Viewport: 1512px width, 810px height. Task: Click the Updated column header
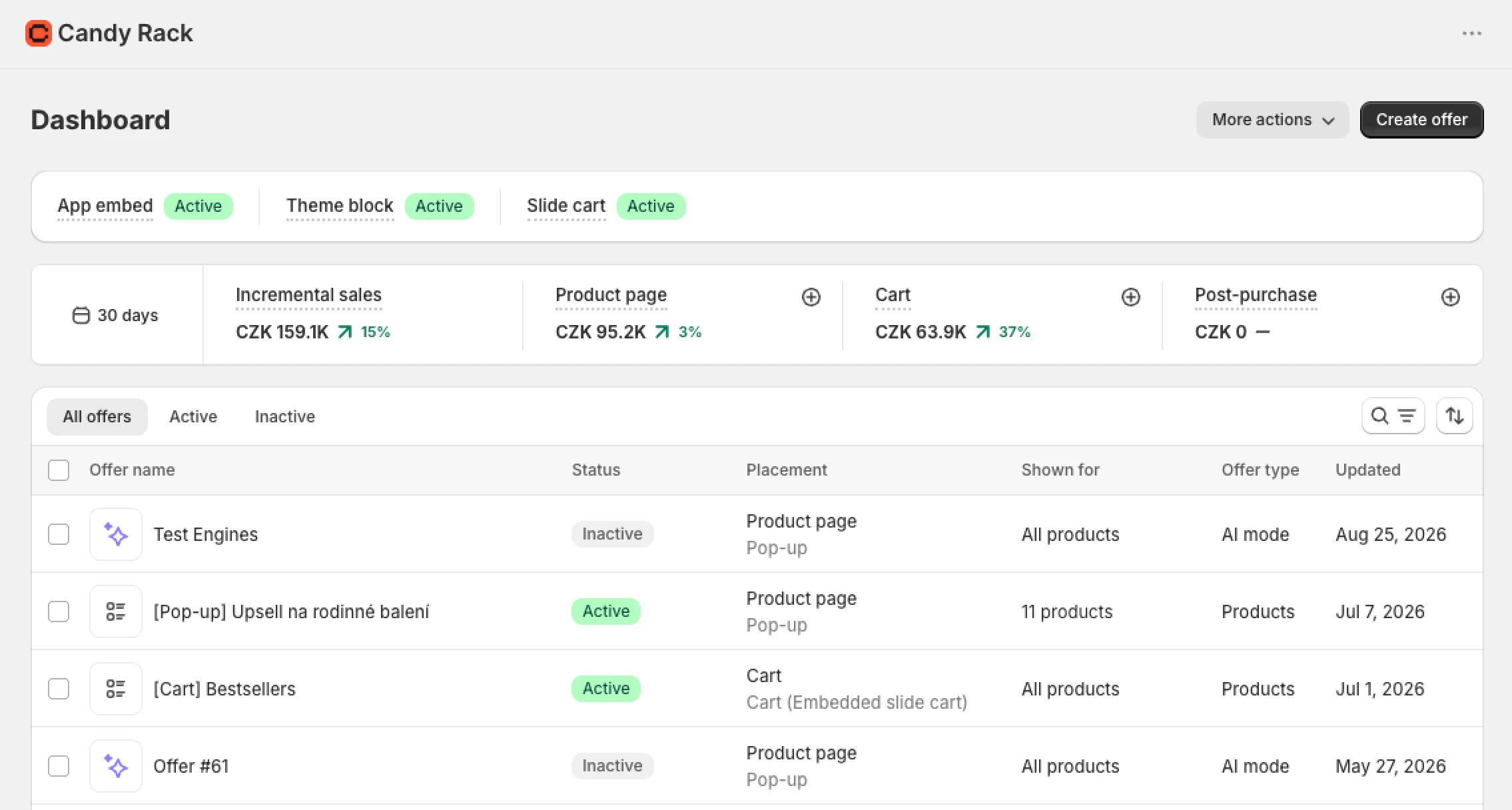click(1367, 470)
